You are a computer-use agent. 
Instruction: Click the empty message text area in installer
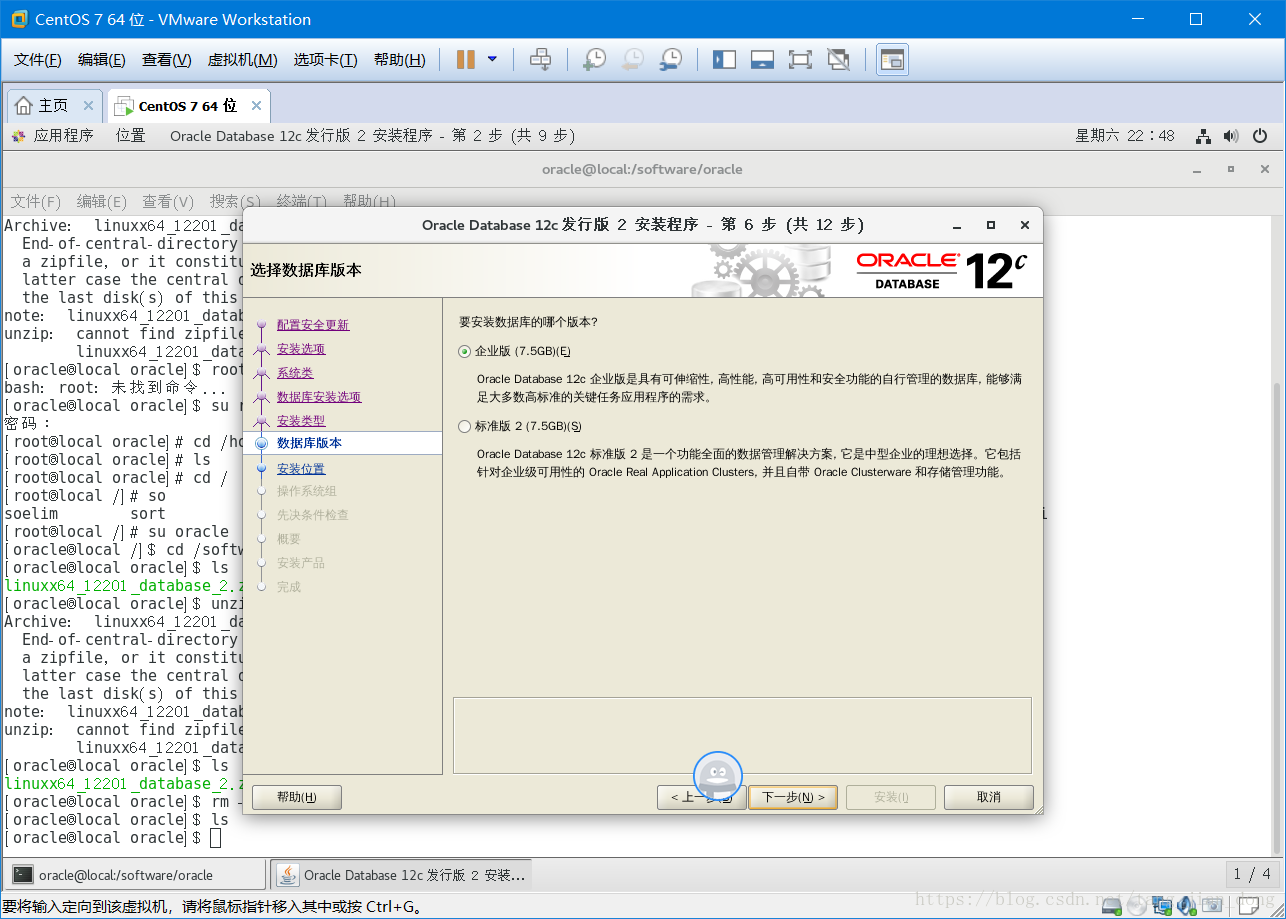coord(742,735)
